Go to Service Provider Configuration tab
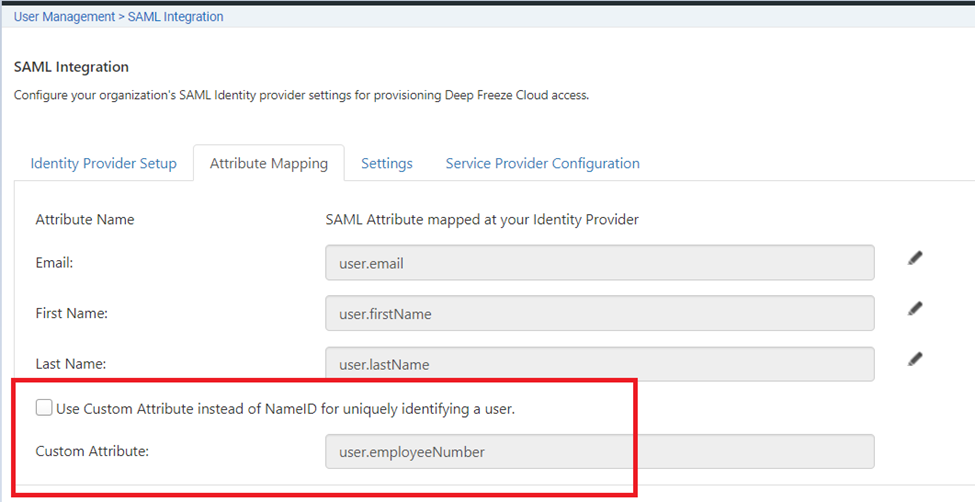Viewport: 975px width, 502px height. coord(542,163)
